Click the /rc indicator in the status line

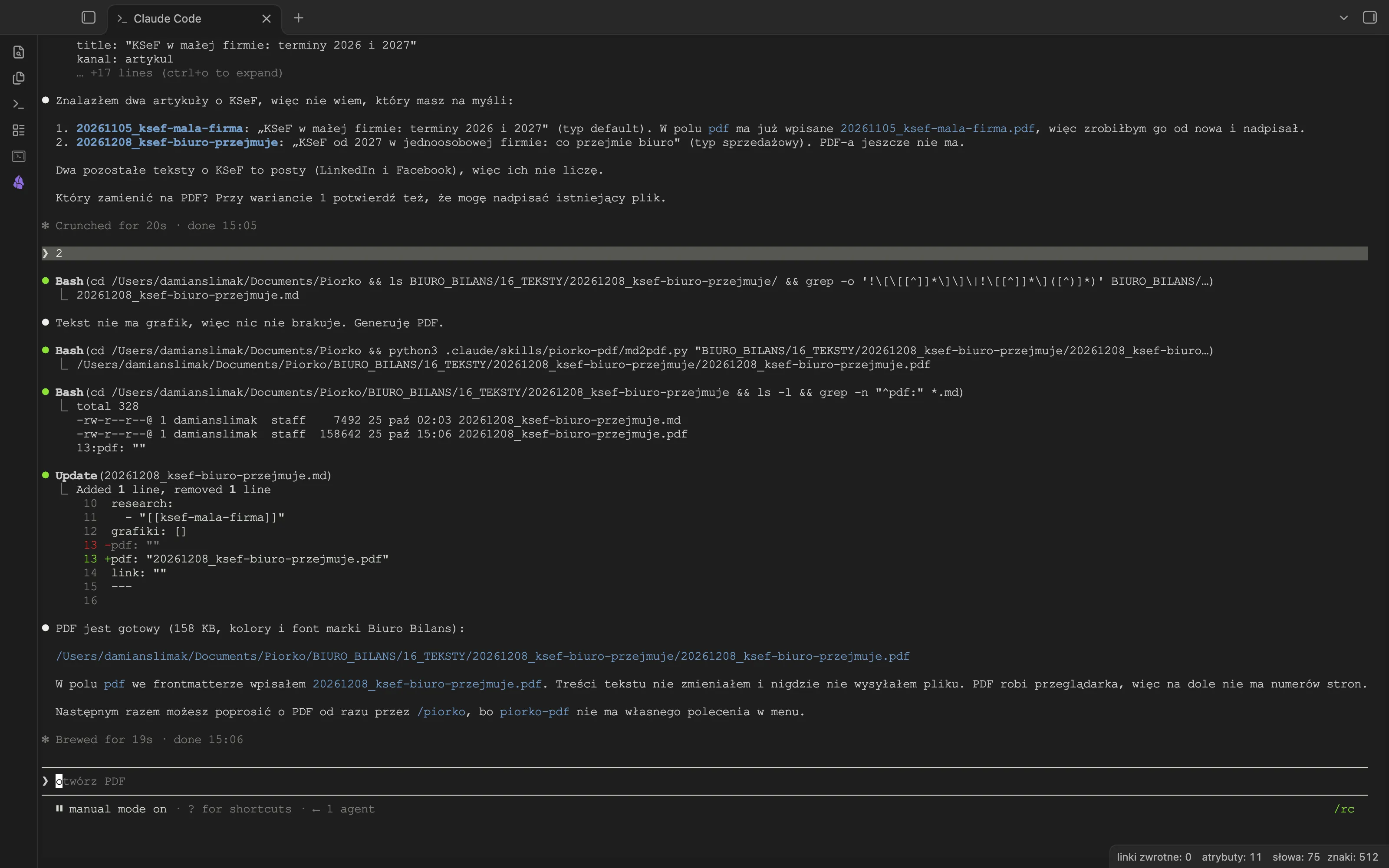pyautogui.click(x=1344, y=809)
